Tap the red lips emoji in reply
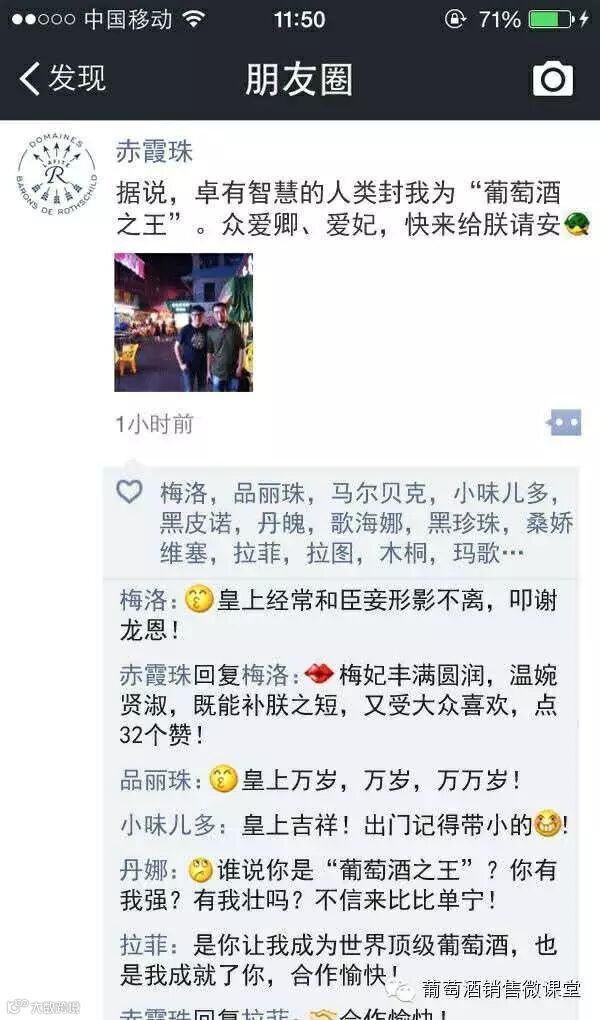600x1020 pixels. pyautogui.click(x=319, y=674)
